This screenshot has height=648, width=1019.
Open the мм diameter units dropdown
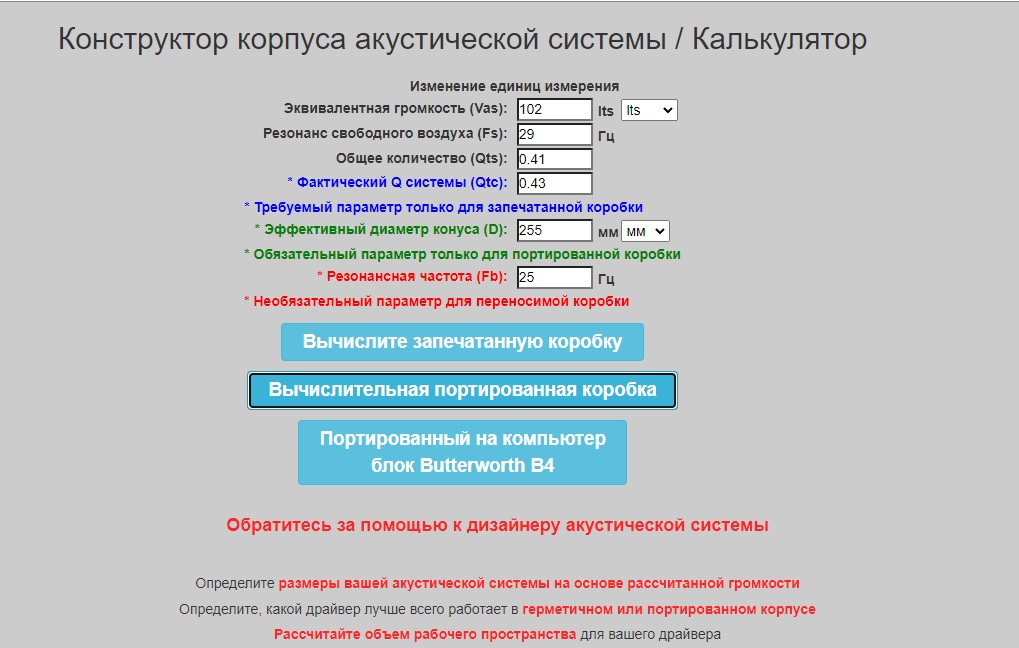tap(645, 231)
